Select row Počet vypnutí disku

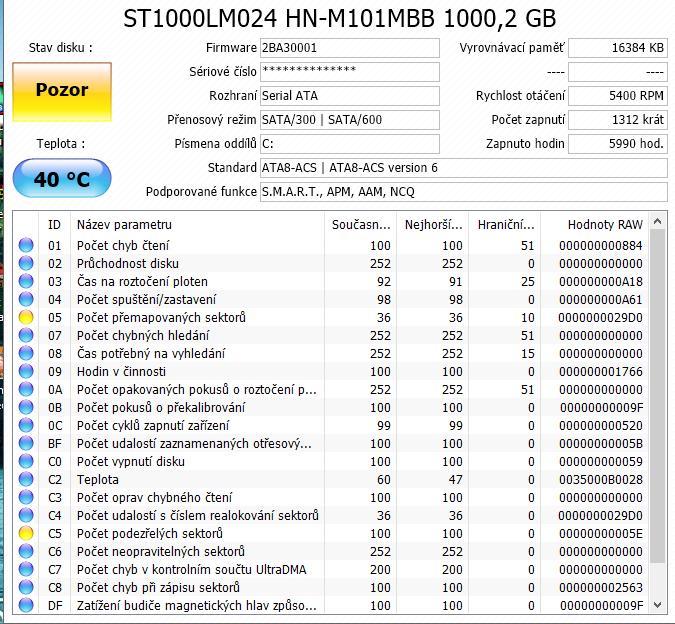(331, 461)
